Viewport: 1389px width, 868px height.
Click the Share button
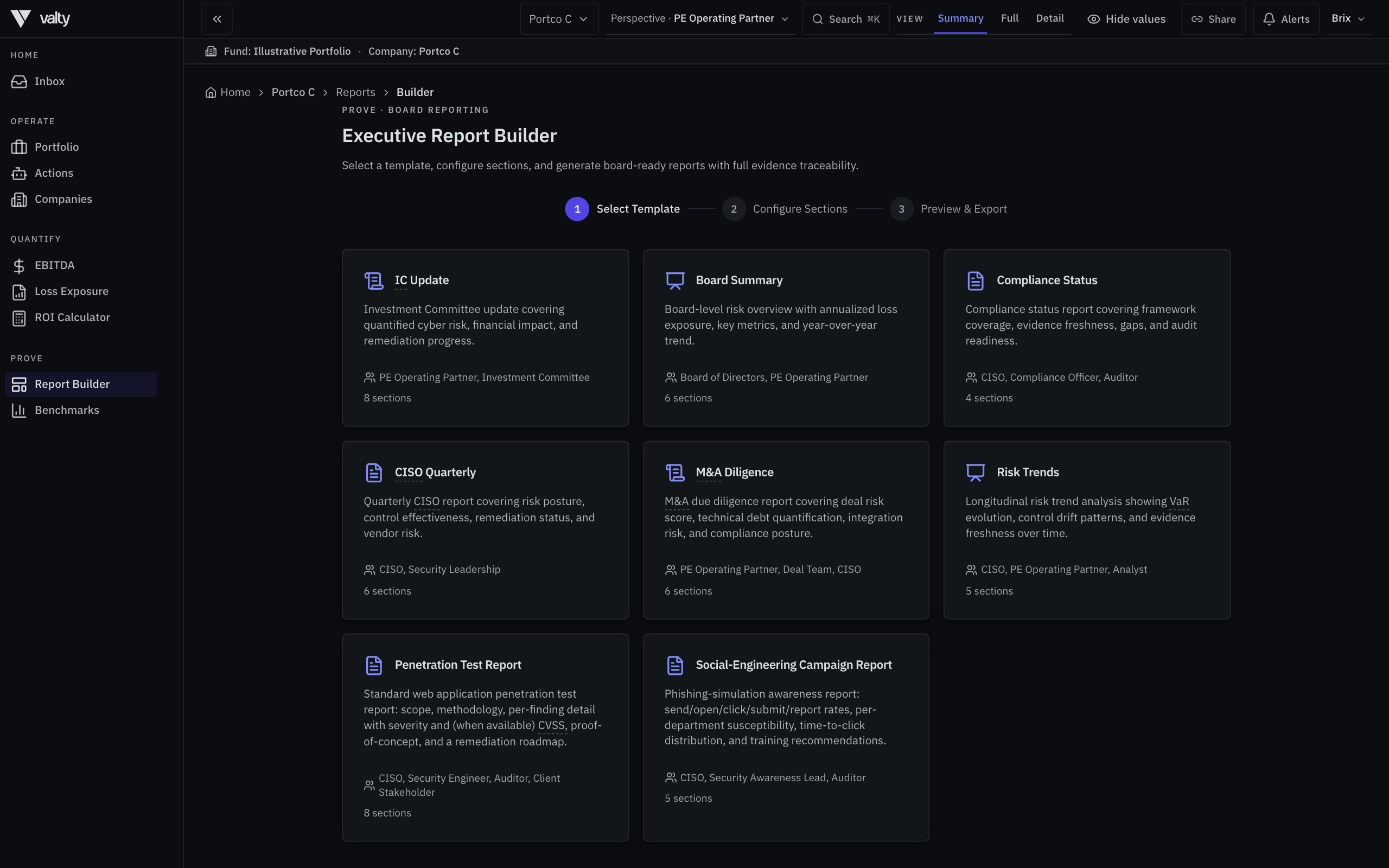pyautogui.click(x=1213, y=19)
